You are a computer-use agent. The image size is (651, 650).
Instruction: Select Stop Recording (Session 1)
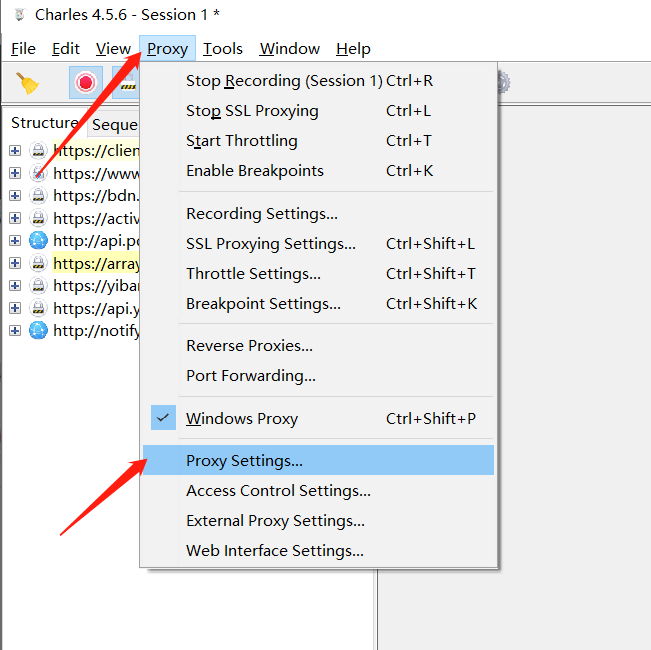(318, 81)
